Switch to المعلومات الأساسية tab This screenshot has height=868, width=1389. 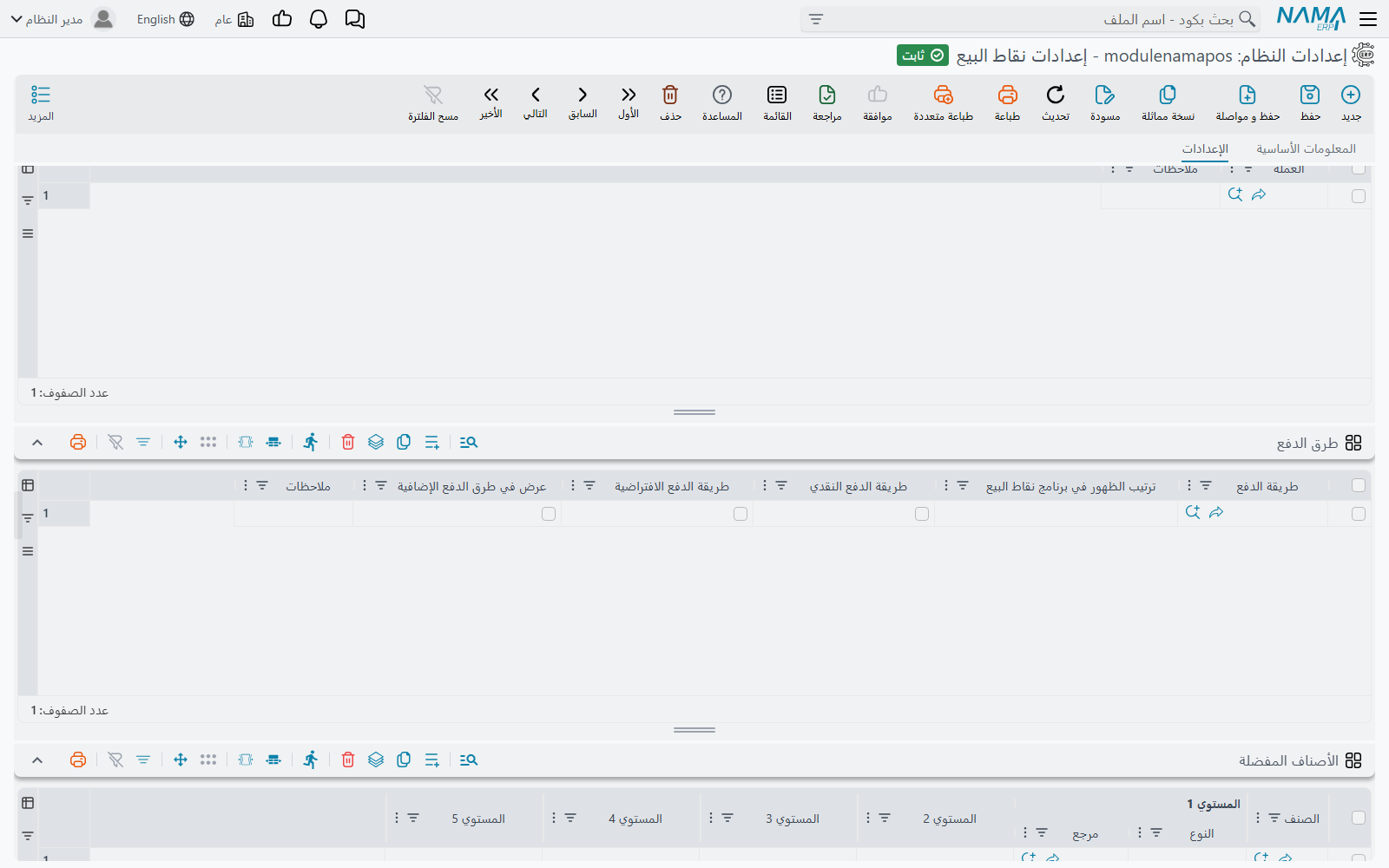1306,148
